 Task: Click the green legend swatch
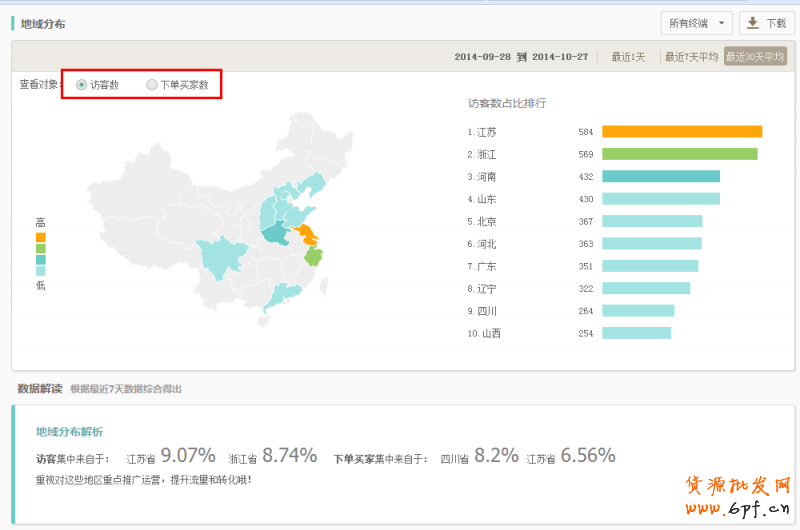point(41,248)
